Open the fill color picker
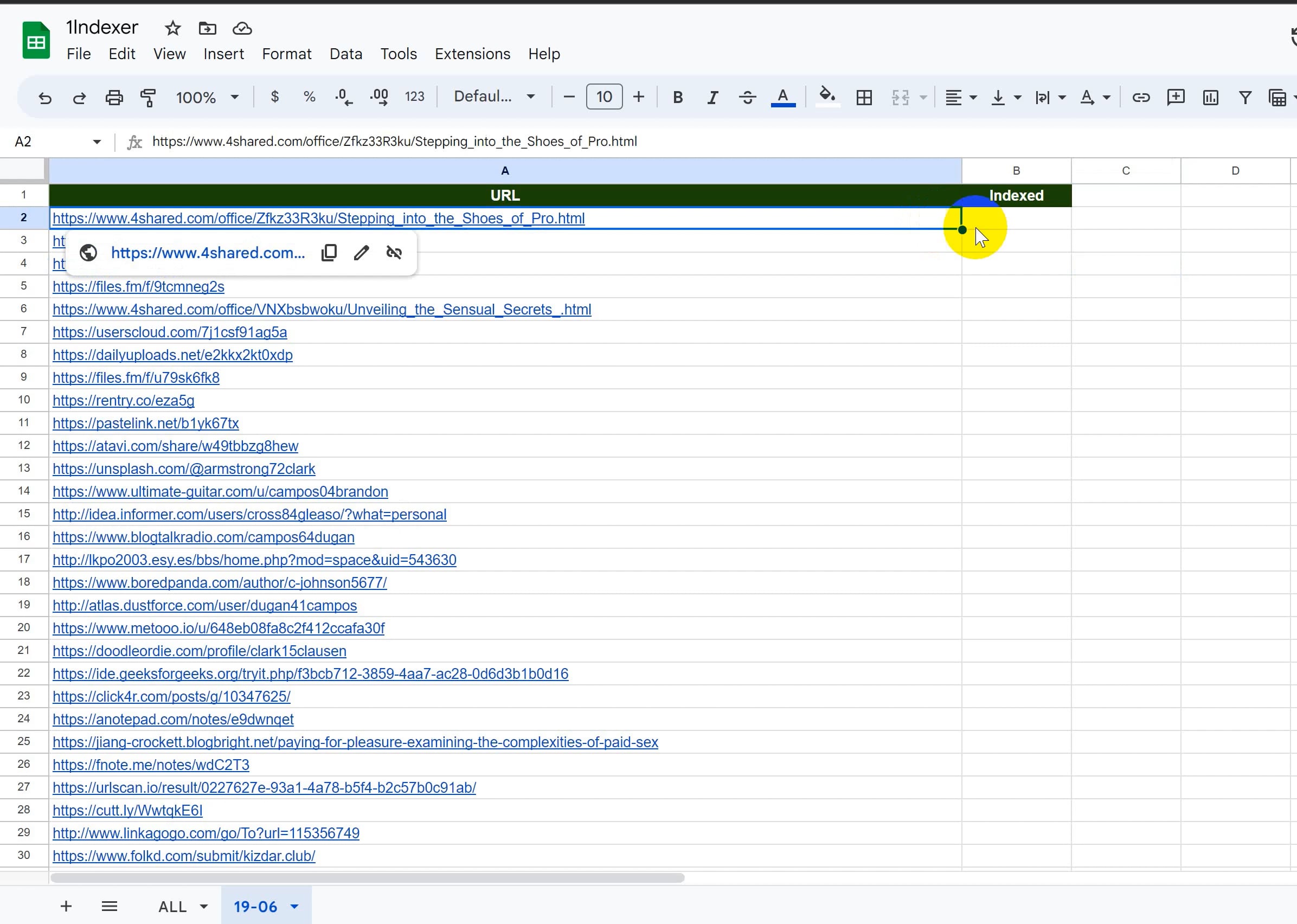The height and width of the screenshot is (924, 1297). click(x=827, y=97)
